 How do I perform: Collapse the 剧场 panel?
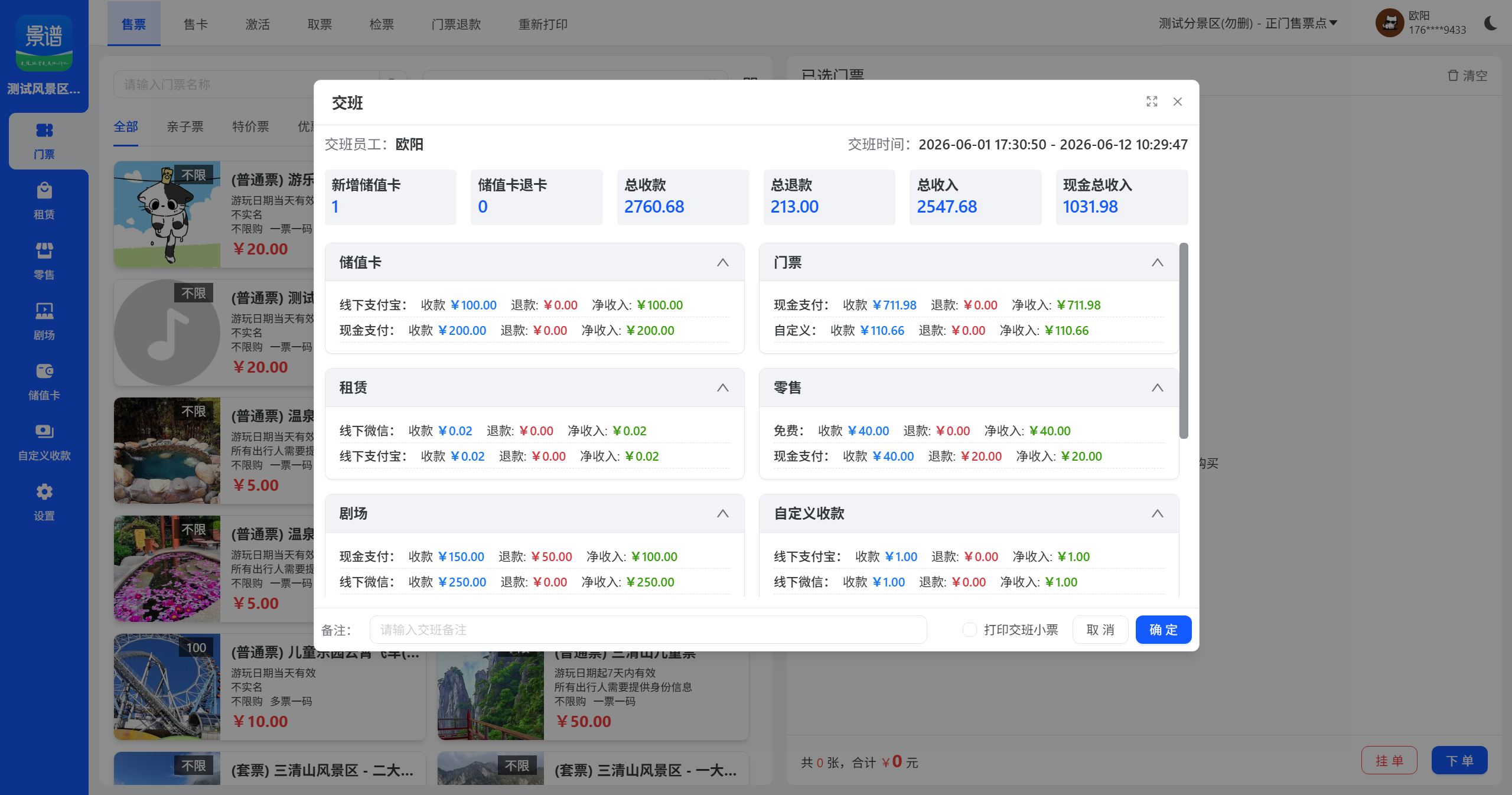coord(723,513)
